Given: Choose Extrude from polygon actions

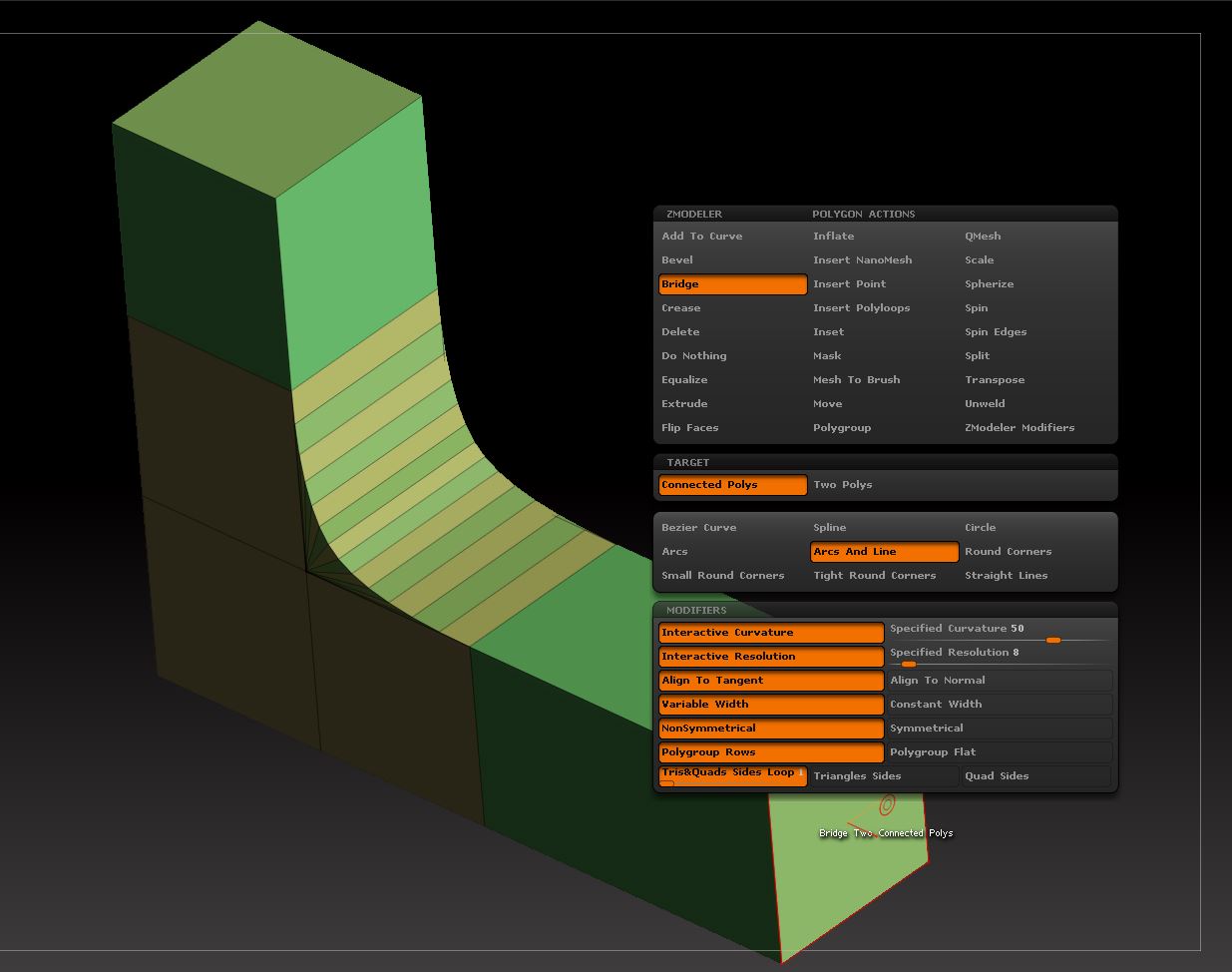Looking at the screenshot, I should (x=684, y=404).
